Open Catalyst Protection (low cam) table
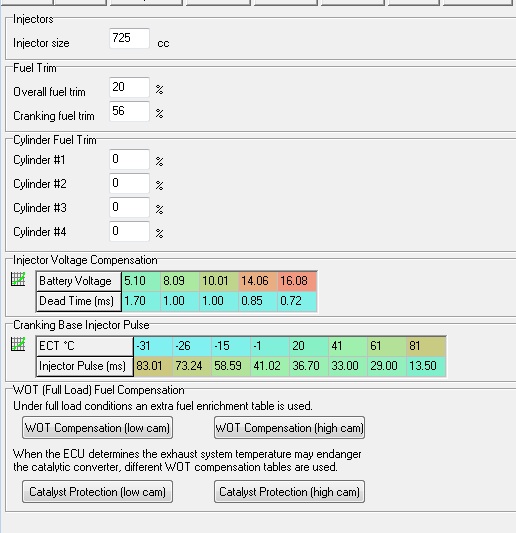This screenshot has height=533, width=516. [98, 492]
